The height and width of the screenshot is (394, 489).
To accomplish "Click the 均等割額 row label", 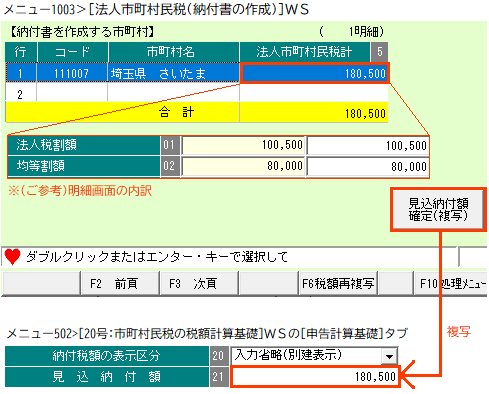I will pos(84,166).
